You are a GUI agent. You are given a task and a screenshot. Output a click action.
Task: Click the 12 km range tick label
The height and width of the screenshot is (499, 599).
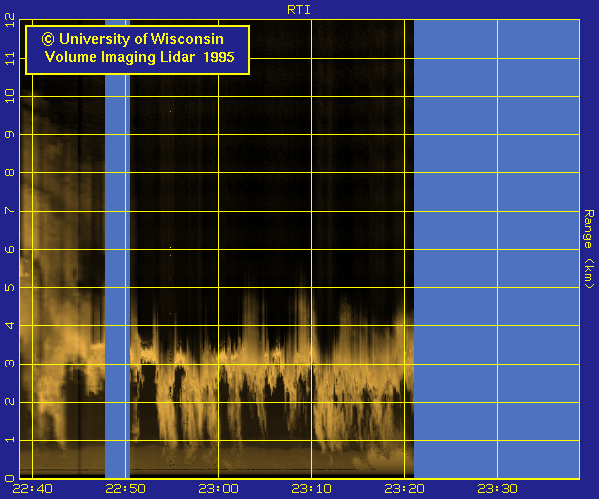point(10,20)
